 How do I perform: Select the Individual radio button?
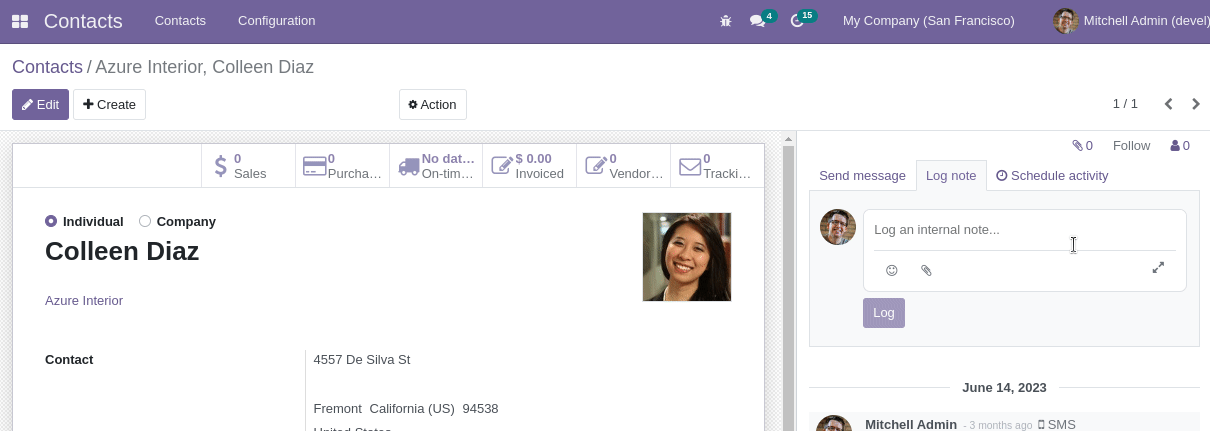pos(51,221)
